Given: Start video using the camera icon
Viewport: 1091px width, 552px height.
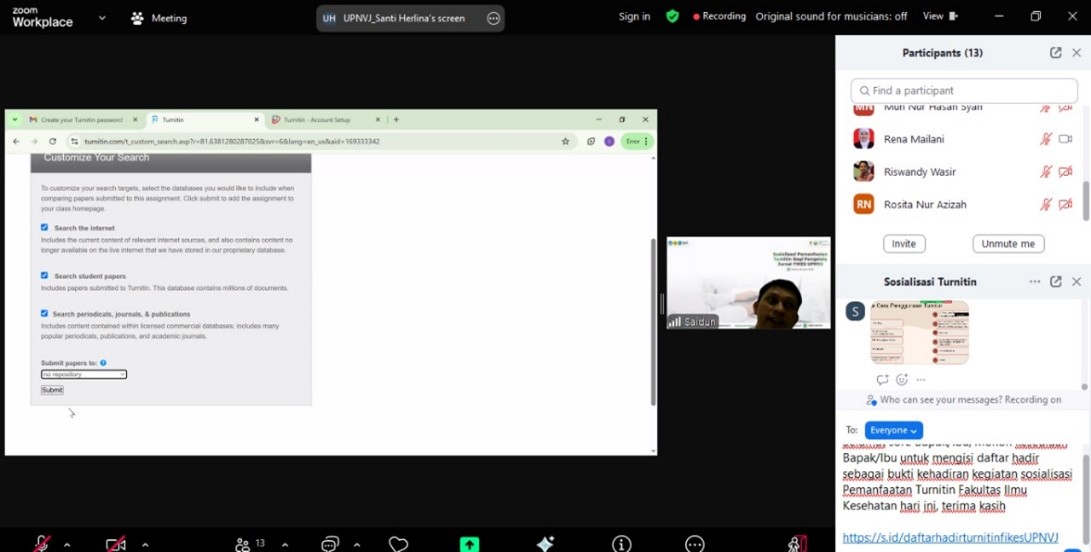Looking at the screenshot, I should tap(116, 544).
